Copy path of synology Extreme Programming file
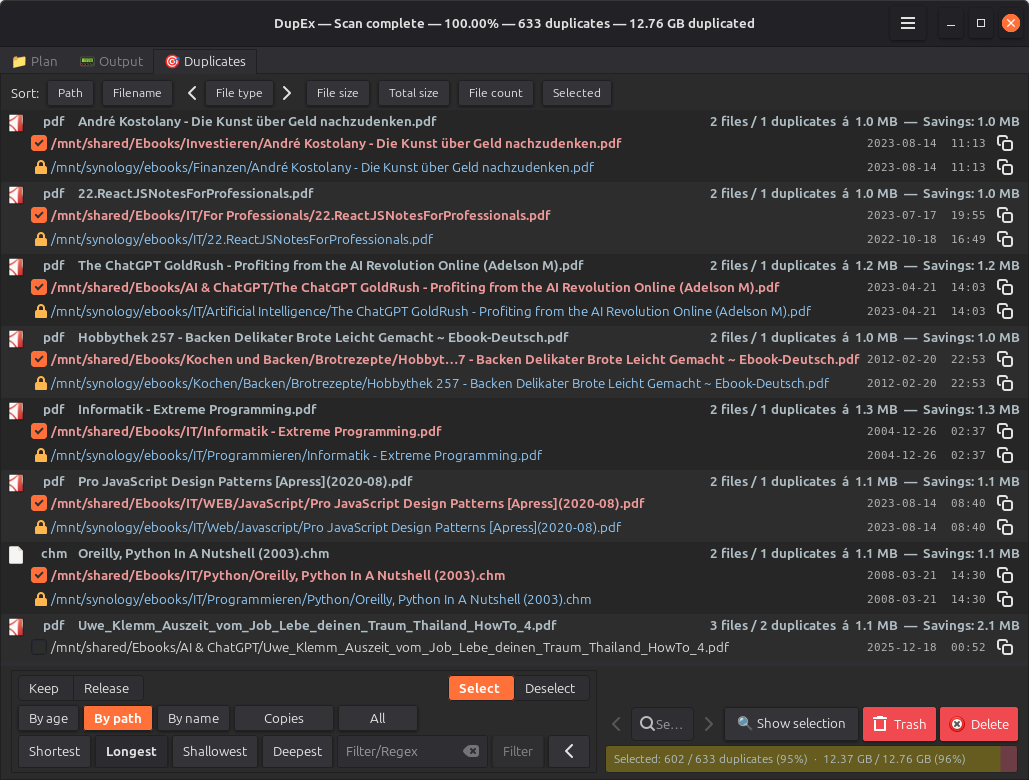 pyautogui.click(x=1005, y=455)
